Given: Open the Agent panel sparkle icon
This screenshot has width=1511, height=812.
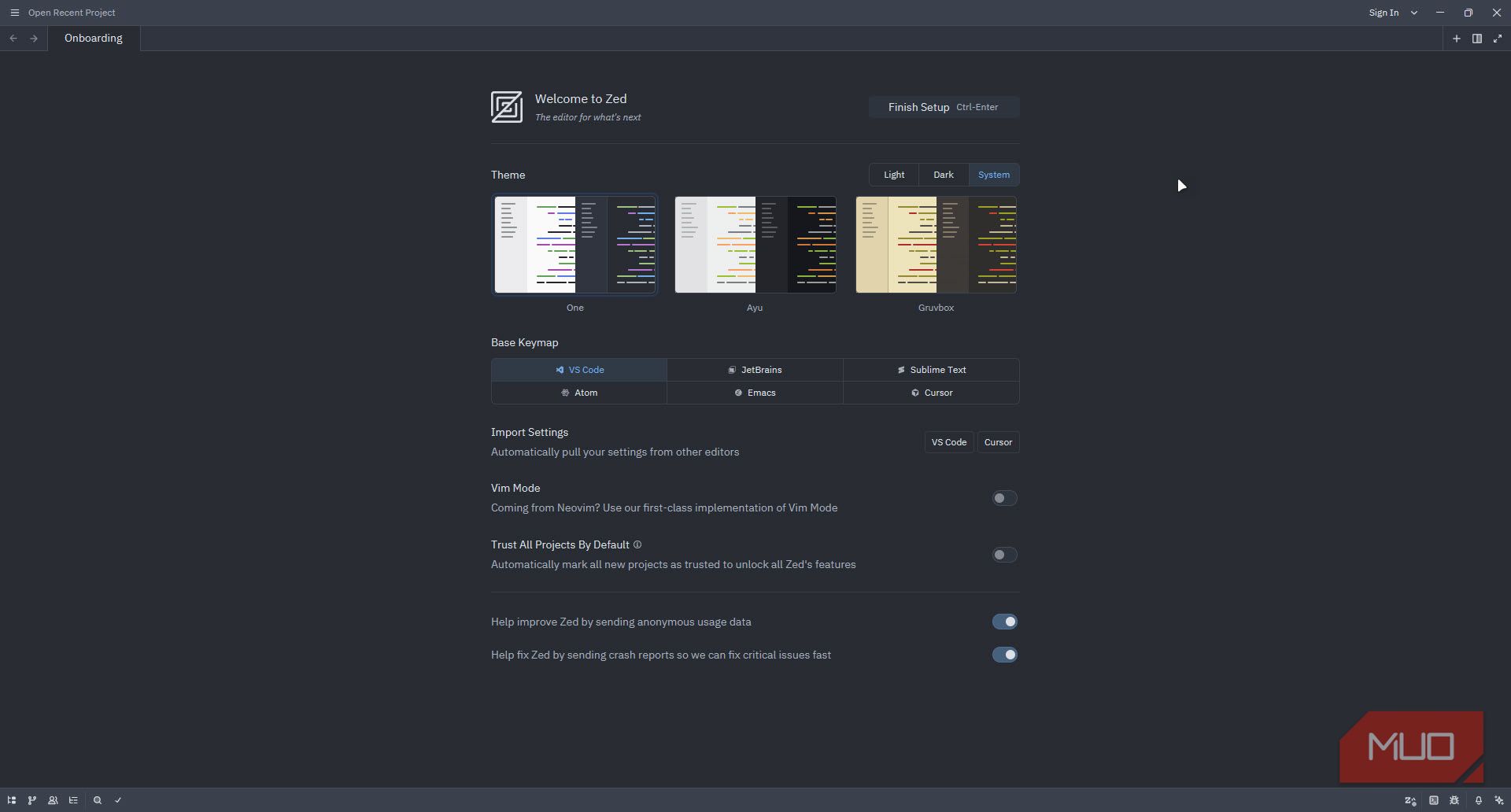Looking at the screenshot, I should (1499, 800).
